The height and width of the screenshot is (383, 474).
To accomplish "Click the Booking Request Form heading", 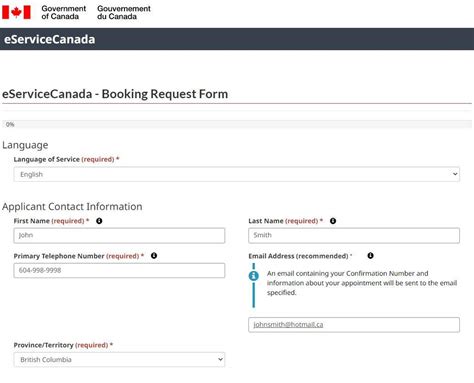I will 115,94.
